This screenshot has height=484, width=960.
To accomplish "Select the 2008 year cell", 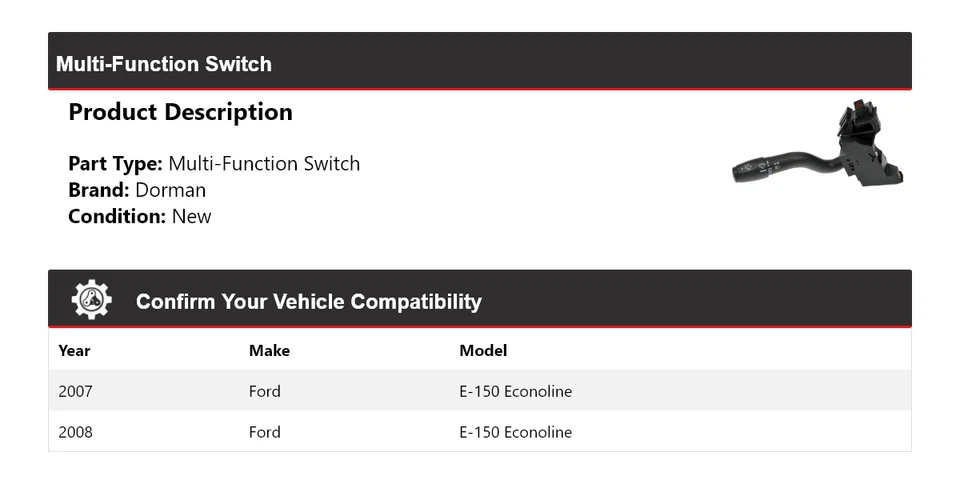I will [x=75, y=432].
